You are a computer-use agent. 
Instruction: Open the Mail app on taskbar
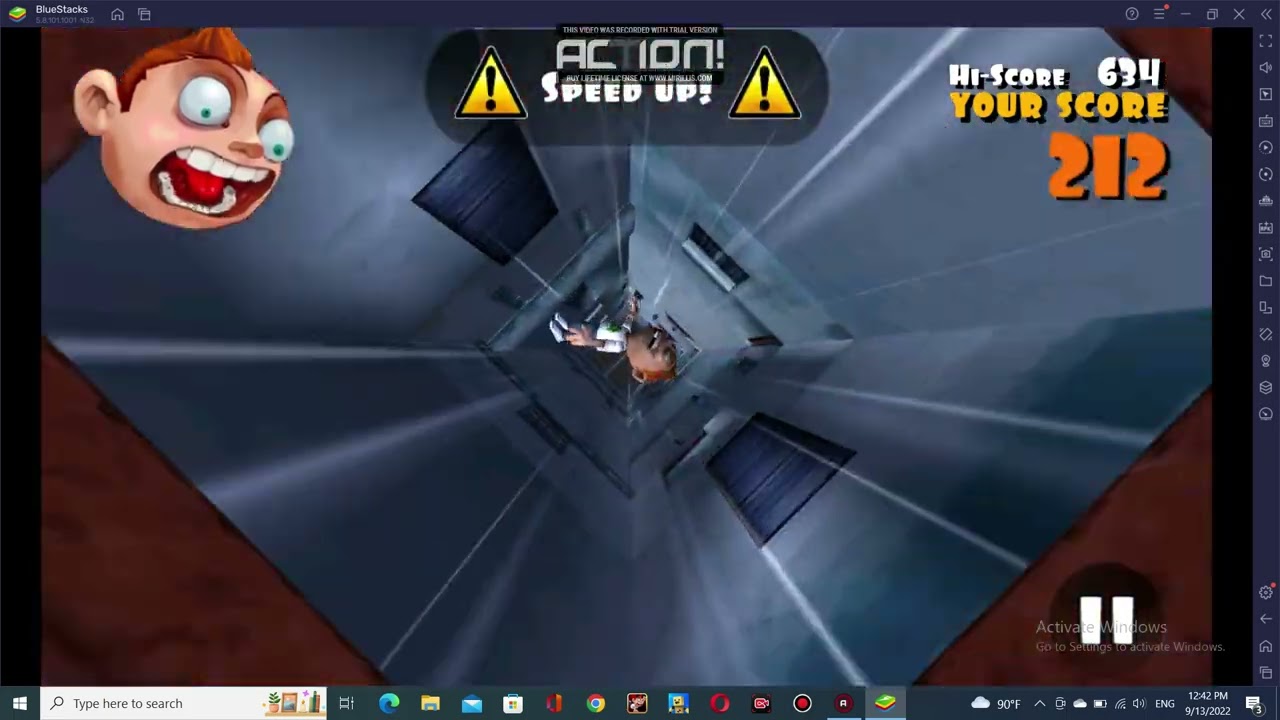tap(471, 703)
